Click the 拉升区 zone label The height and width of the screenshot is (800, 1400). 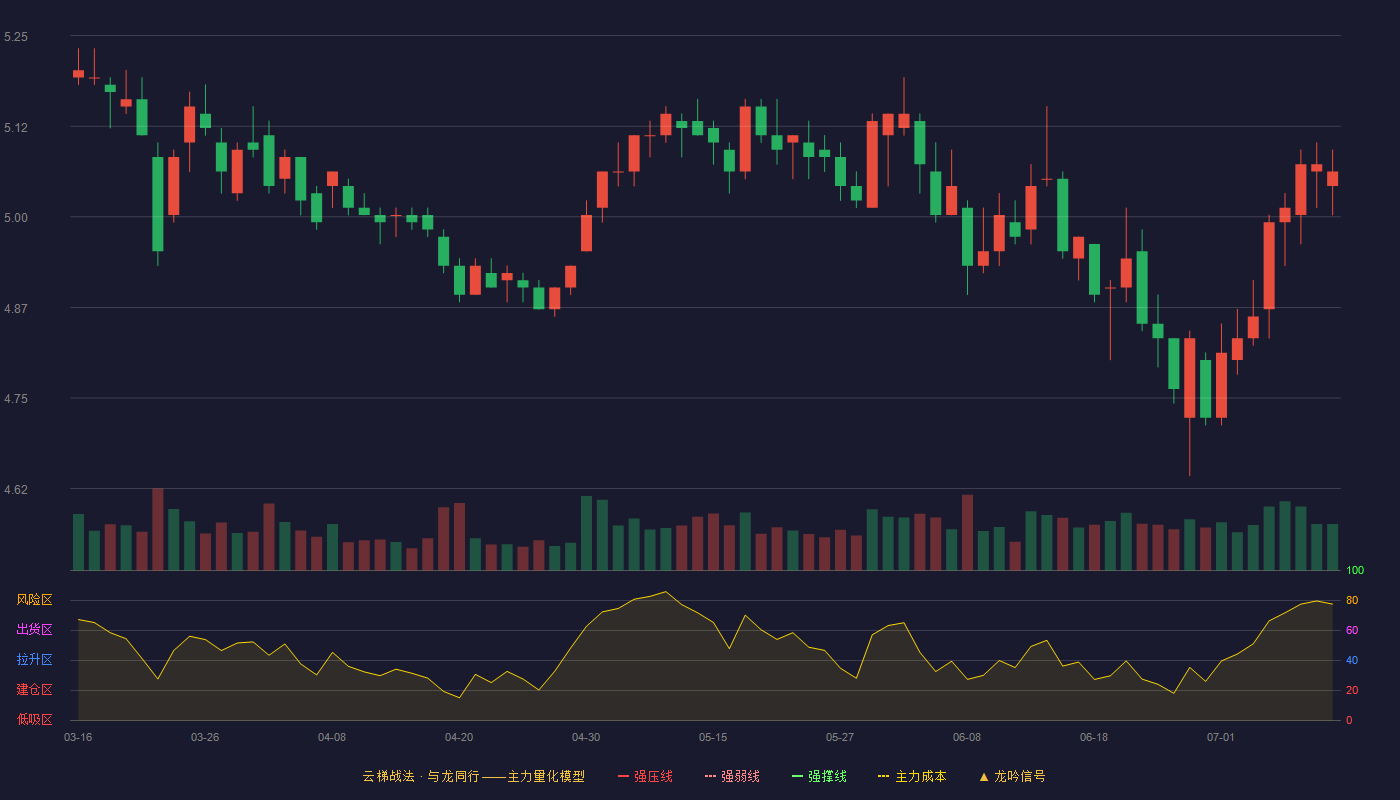[x=34, y=660]
